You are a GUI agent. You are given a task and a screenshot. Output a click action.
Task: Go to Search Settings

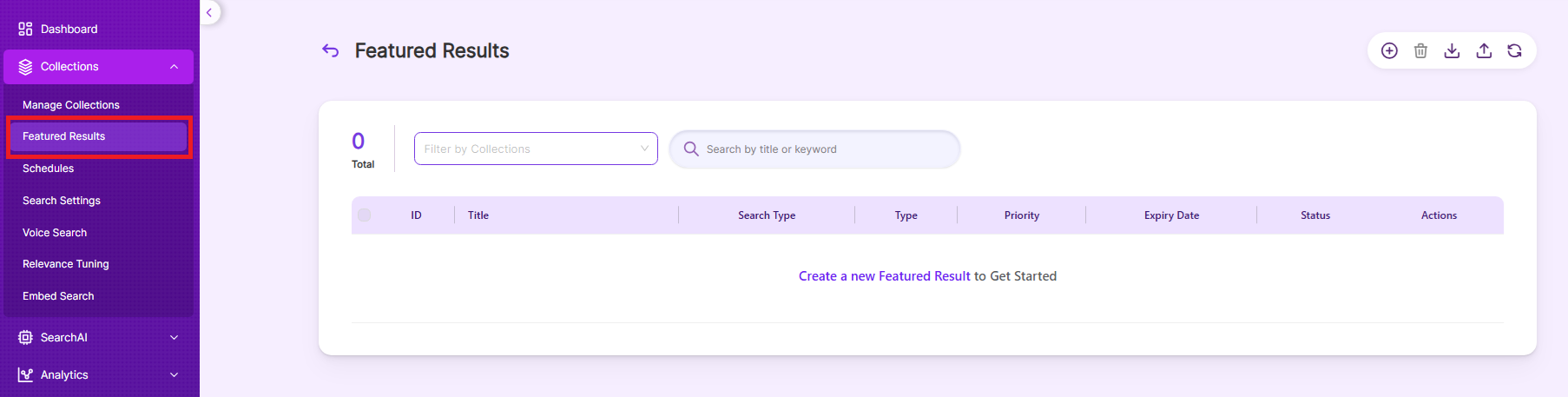pyautogui.click(x=62, y=201)
